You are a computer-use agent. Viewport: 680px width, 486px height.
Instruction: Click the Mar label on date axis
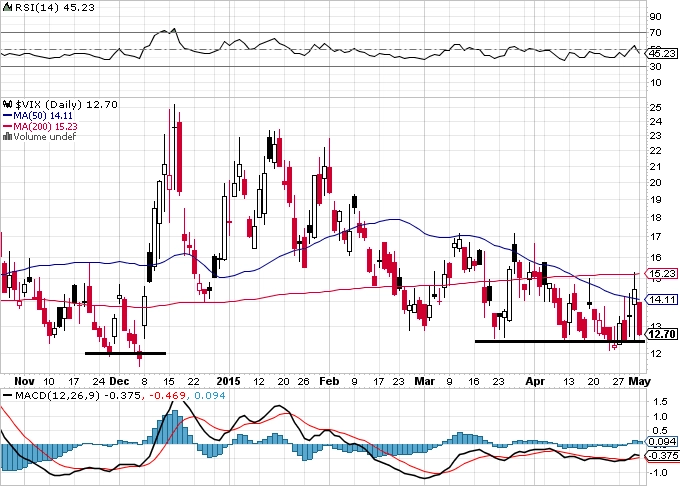point(425,381)
